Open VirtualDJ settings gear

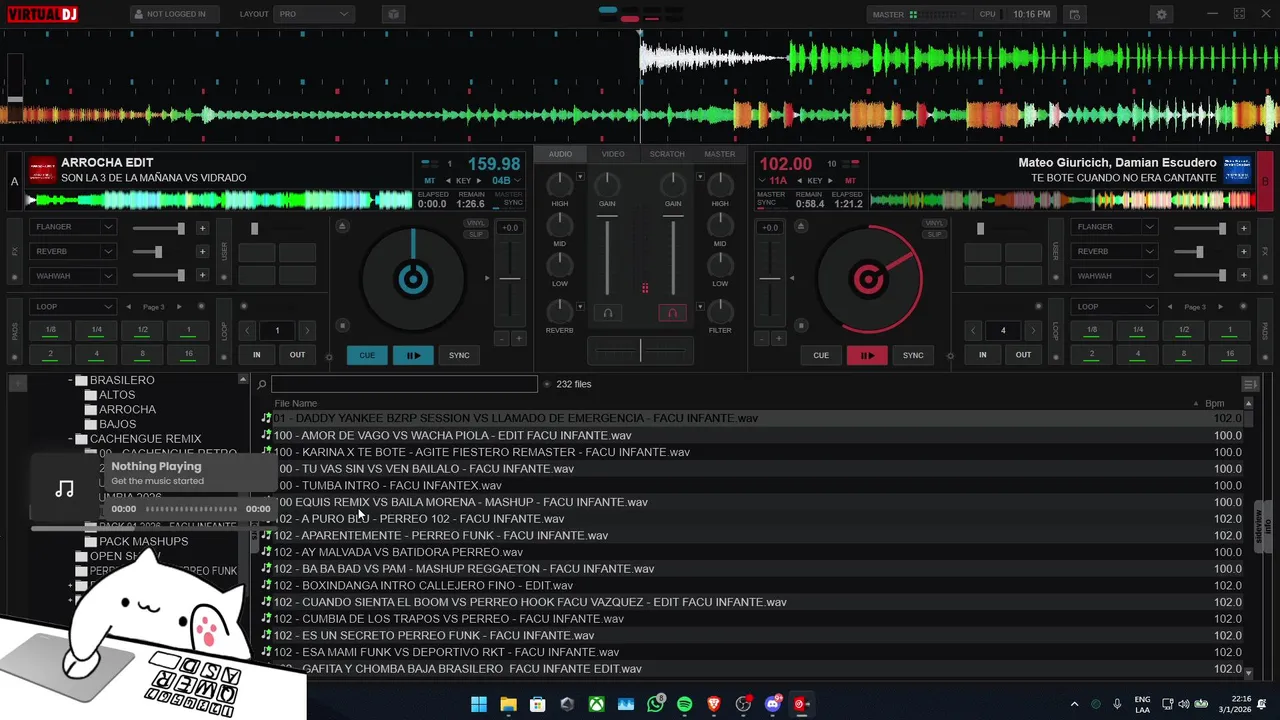click(x=1161, y=14)
